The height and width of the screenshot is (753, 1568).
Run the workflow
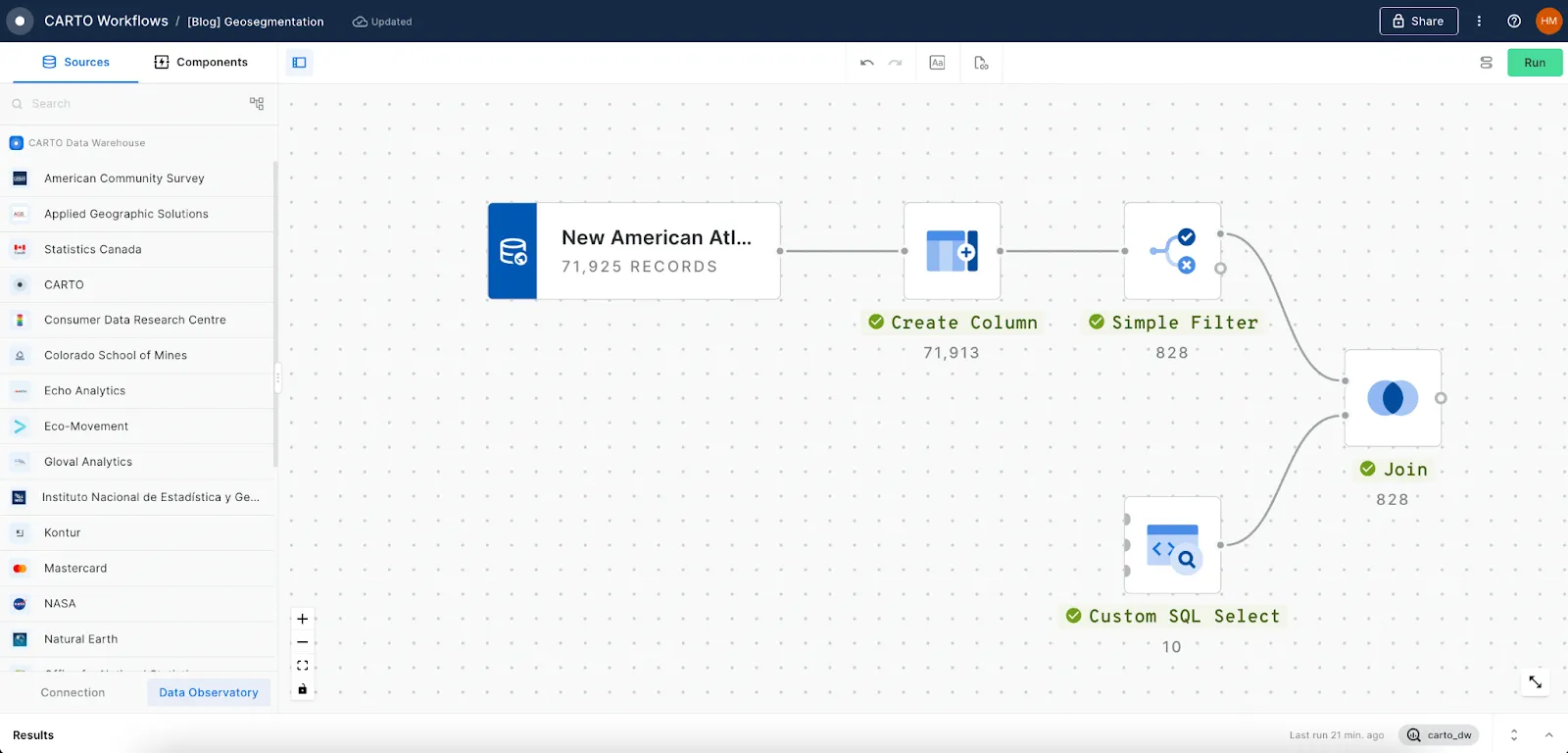[x=1535, y=63]
